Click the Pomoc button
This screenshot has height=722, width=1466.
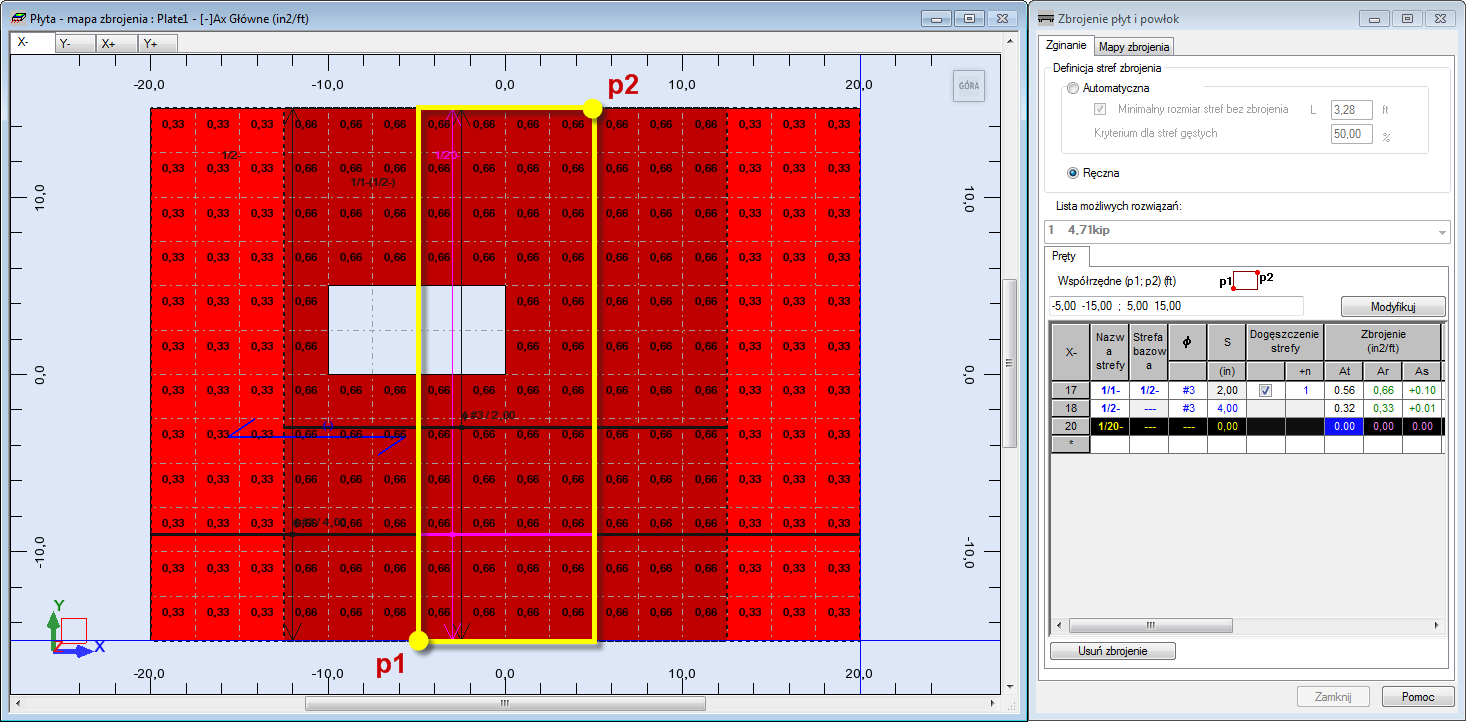pyautogui.click(x=1418, y=697)
